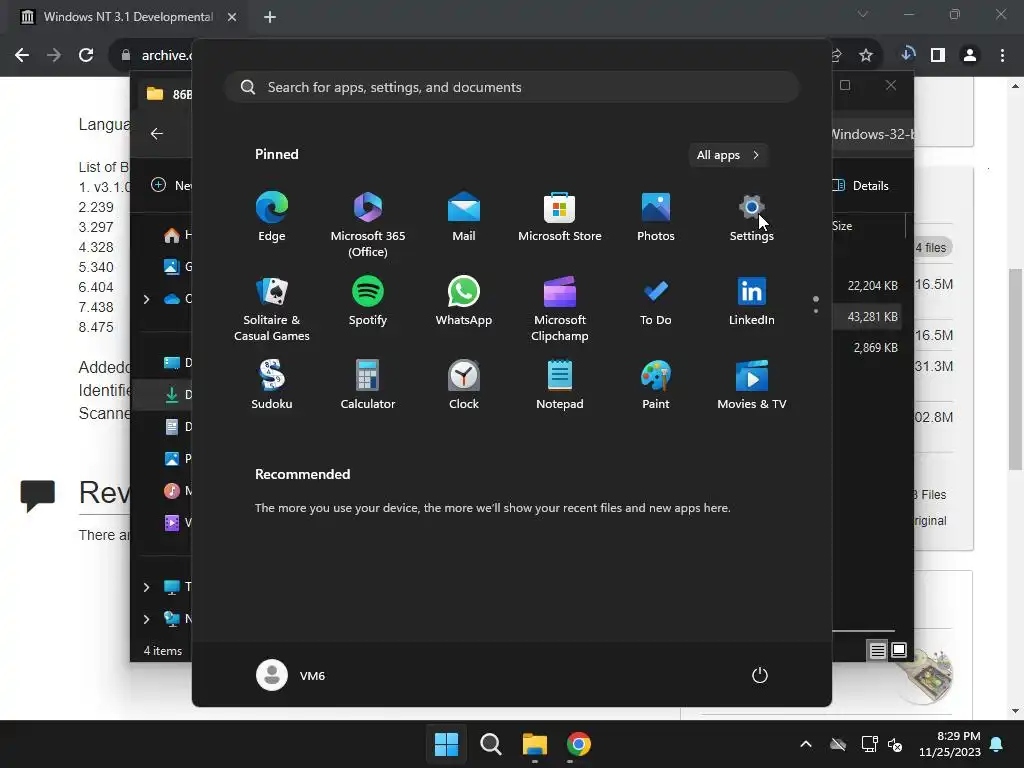Launch LinkedIn app
Viewport: 1024px width, 768px height.
[x=752, y=301]
